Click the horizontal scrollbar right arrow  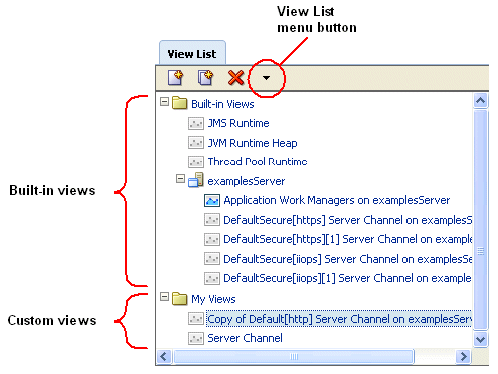coord(463,357)
